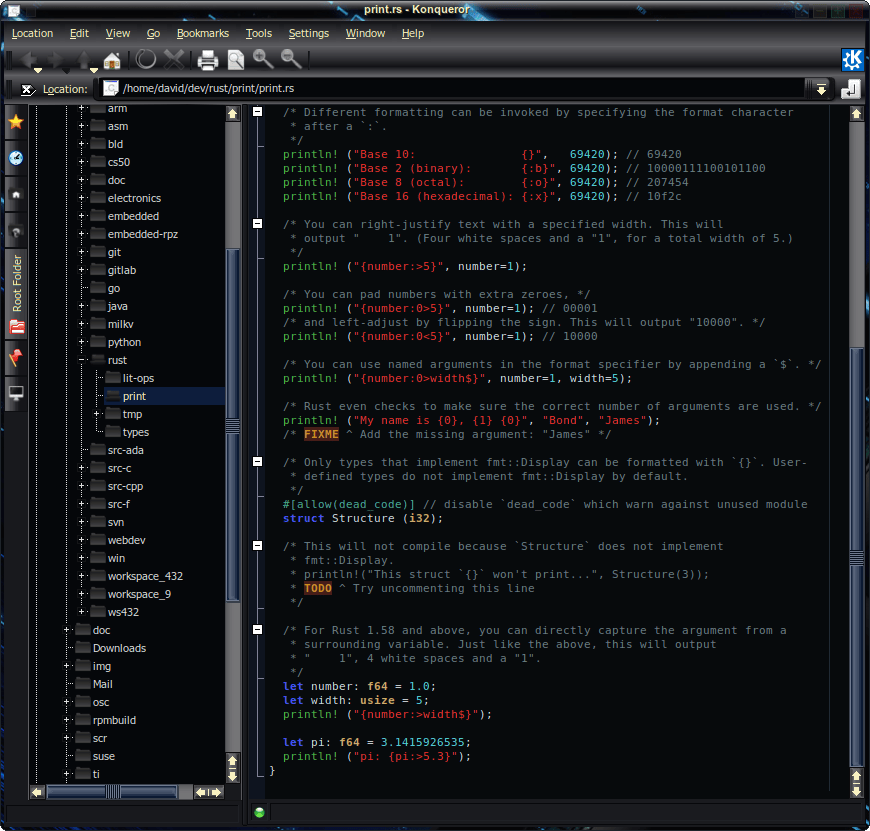
Task: Open the location history dropdown
Action: (821, 89)
